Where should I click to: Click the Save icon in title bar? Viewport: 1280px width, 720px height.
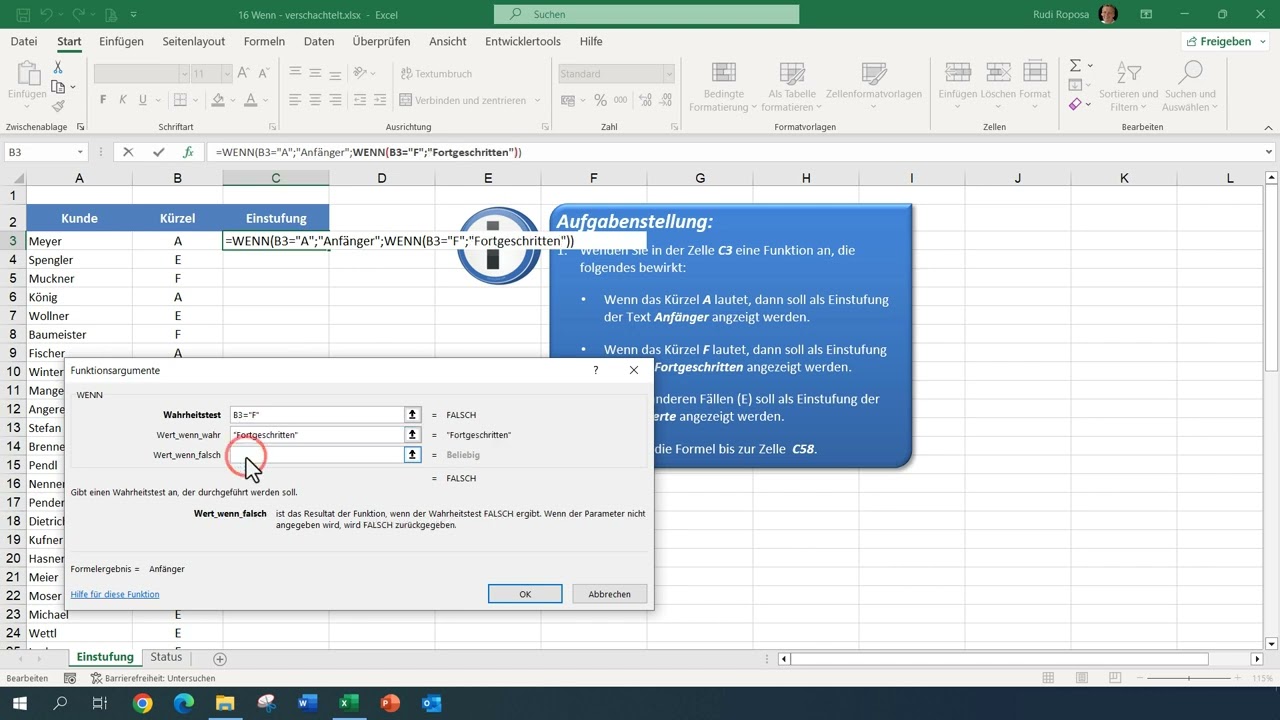[x=22, y=15]
